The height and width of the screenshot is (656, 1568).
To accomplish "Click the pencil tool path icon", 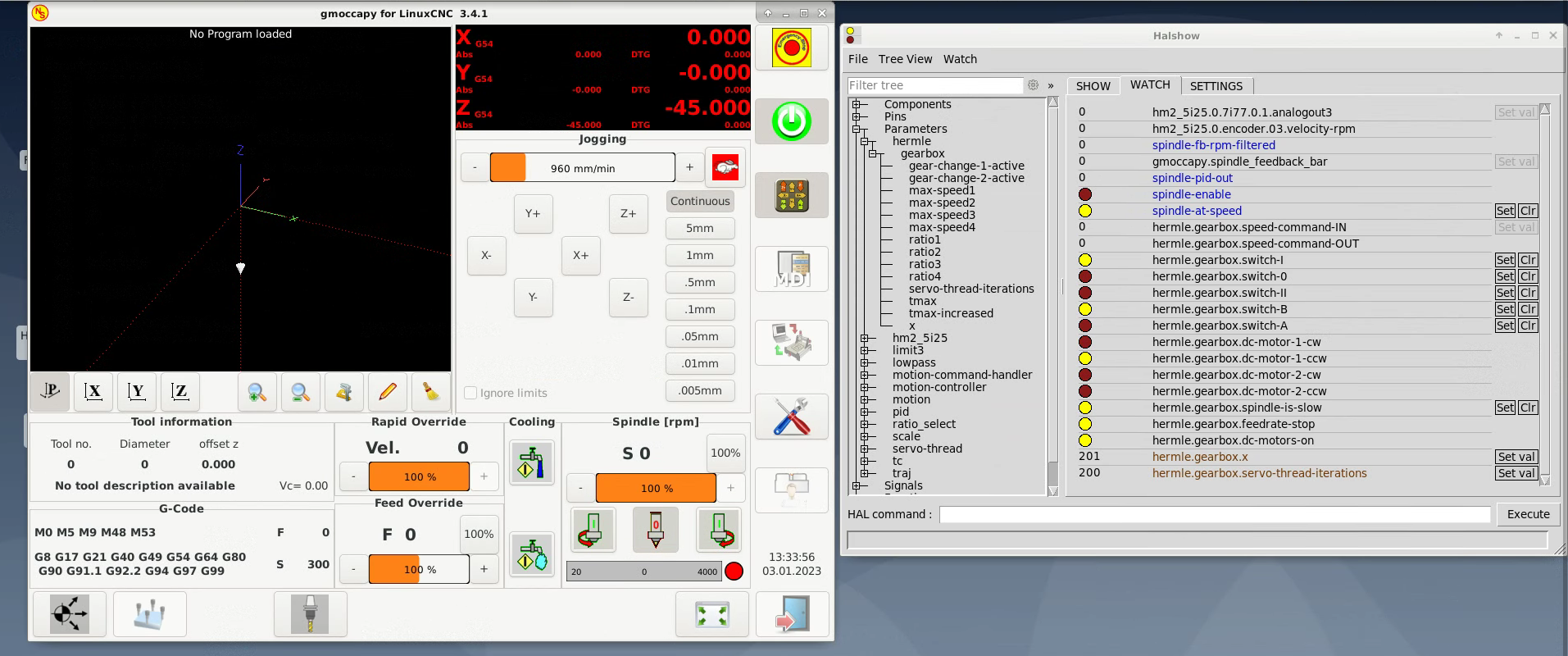I will tap(388, 392).
